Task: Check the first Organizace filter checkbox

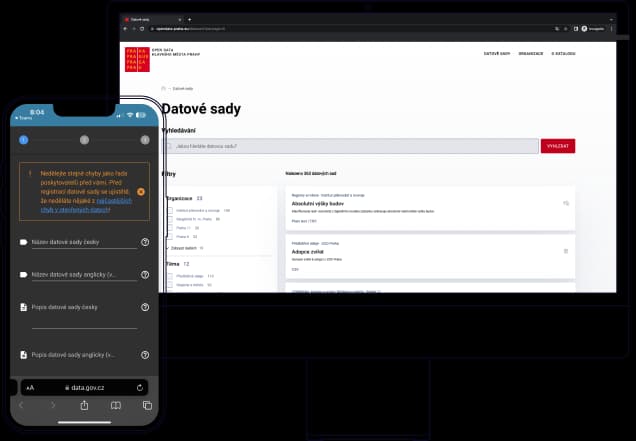Action: tap(170, 211)
